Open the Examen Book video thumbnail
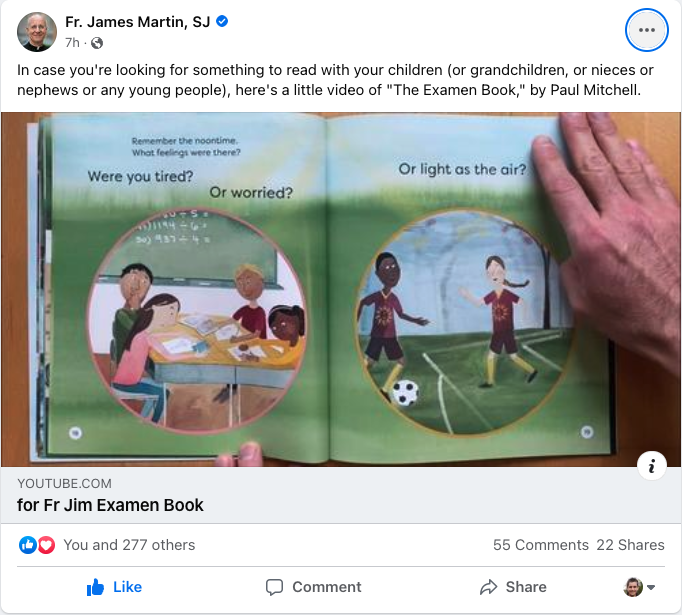Screen dimensions: 682x615 [x=341, y=289]
